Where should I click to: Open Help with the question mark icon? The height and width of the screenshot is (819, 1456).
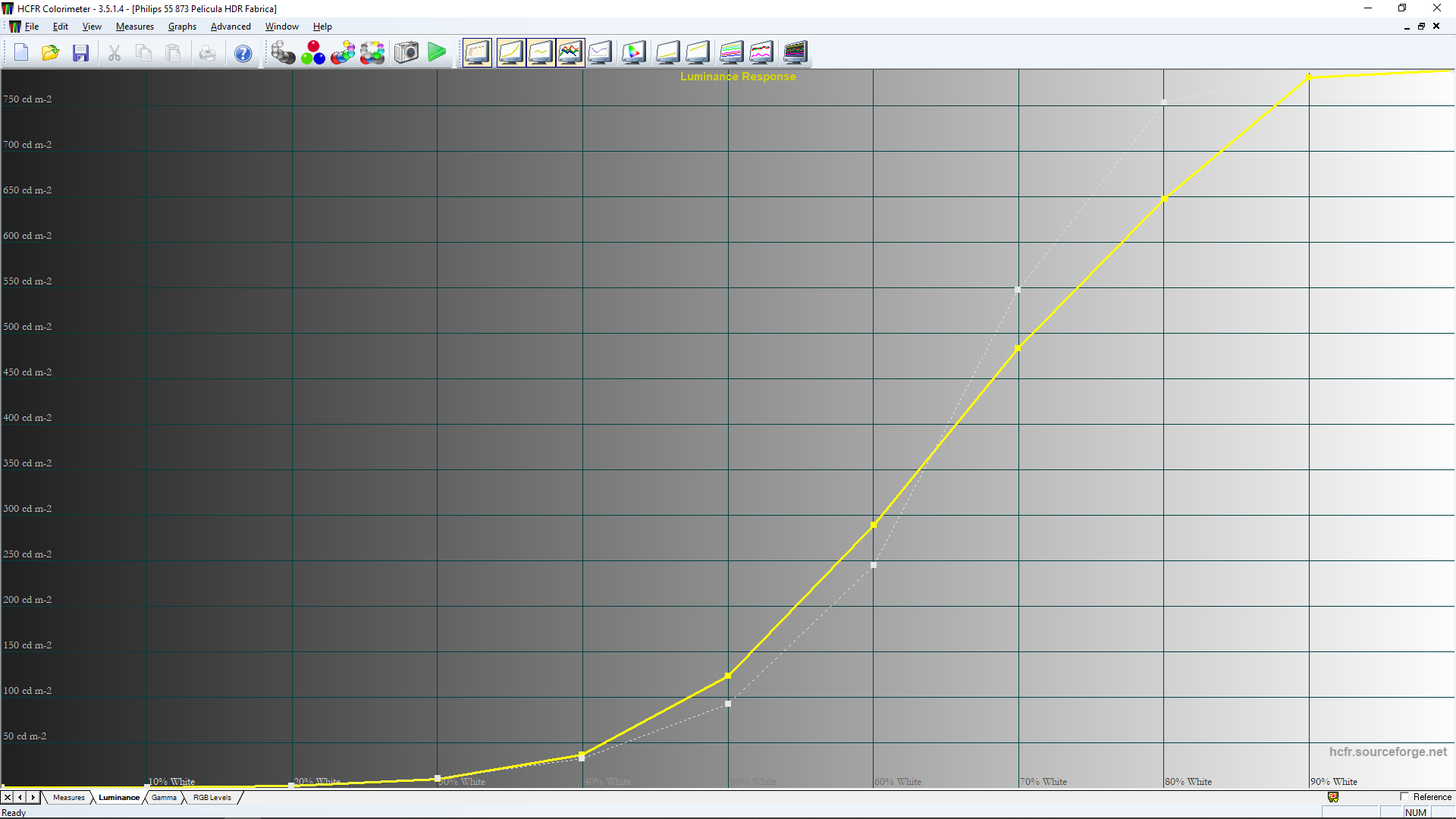(x=243, y=53)
